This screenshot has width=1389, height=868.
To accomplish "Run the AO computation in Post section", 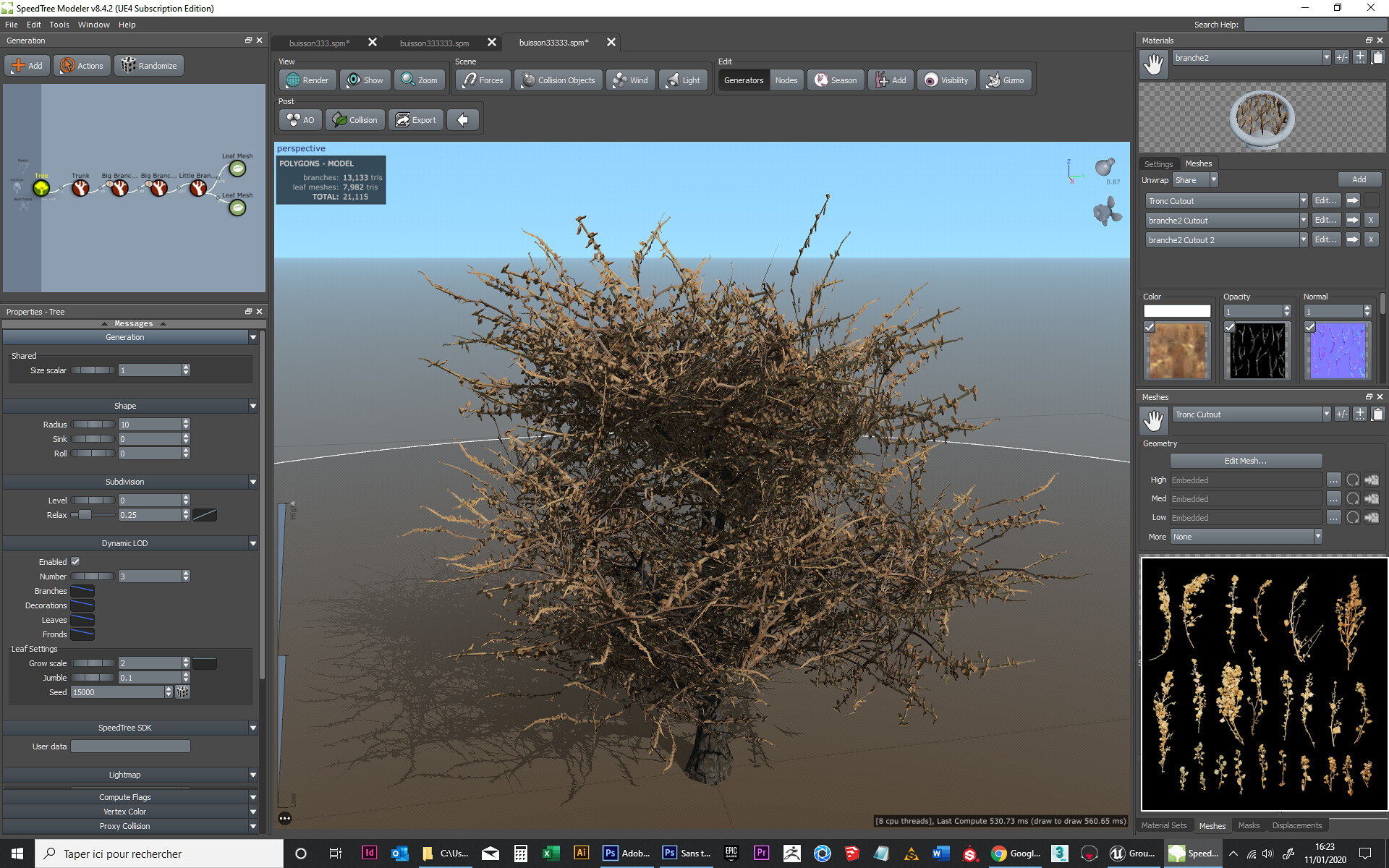I will pyautogui.click(x=299, y=119).
